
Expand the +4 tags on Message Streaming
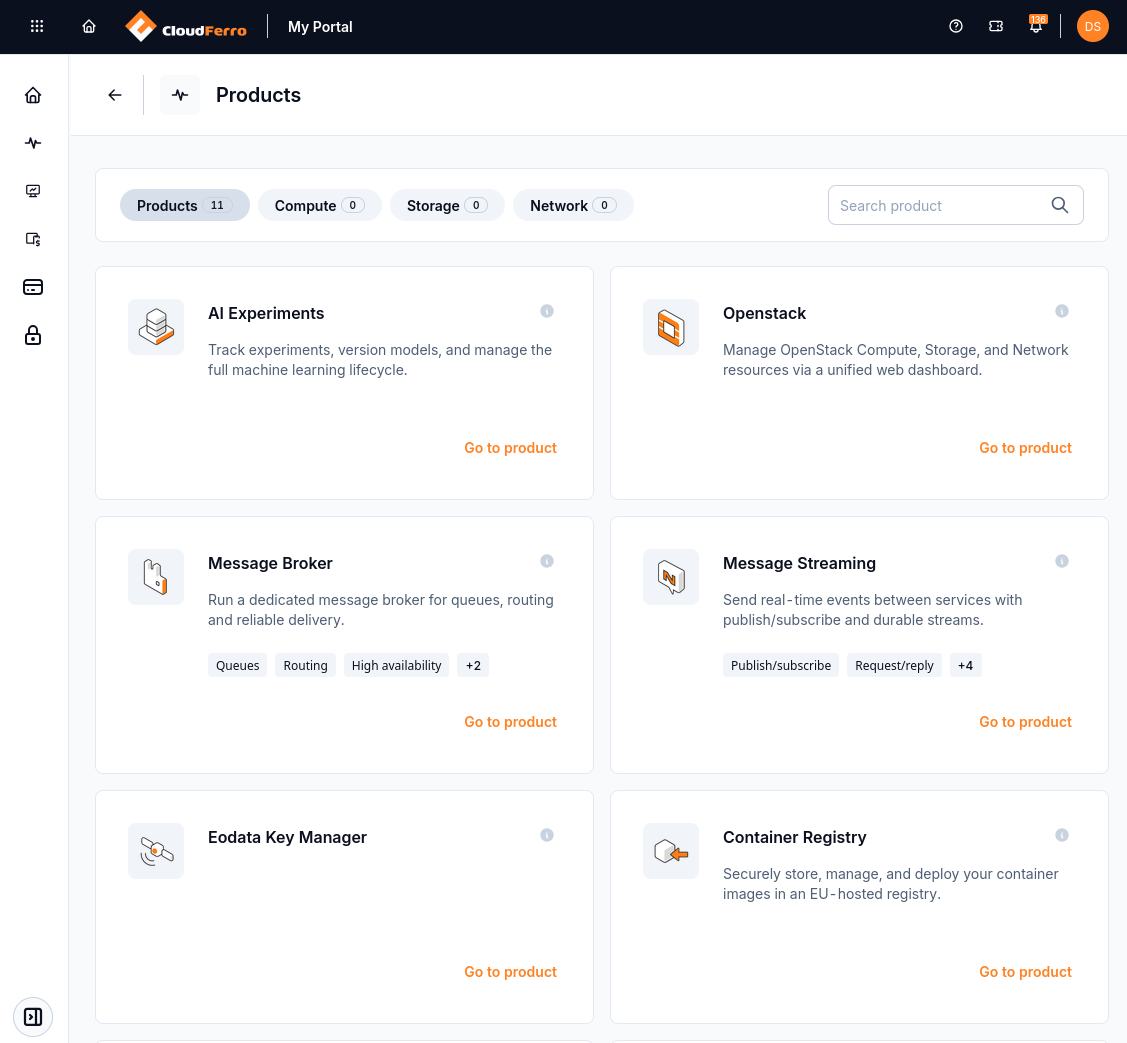click(x=965, y=666)
